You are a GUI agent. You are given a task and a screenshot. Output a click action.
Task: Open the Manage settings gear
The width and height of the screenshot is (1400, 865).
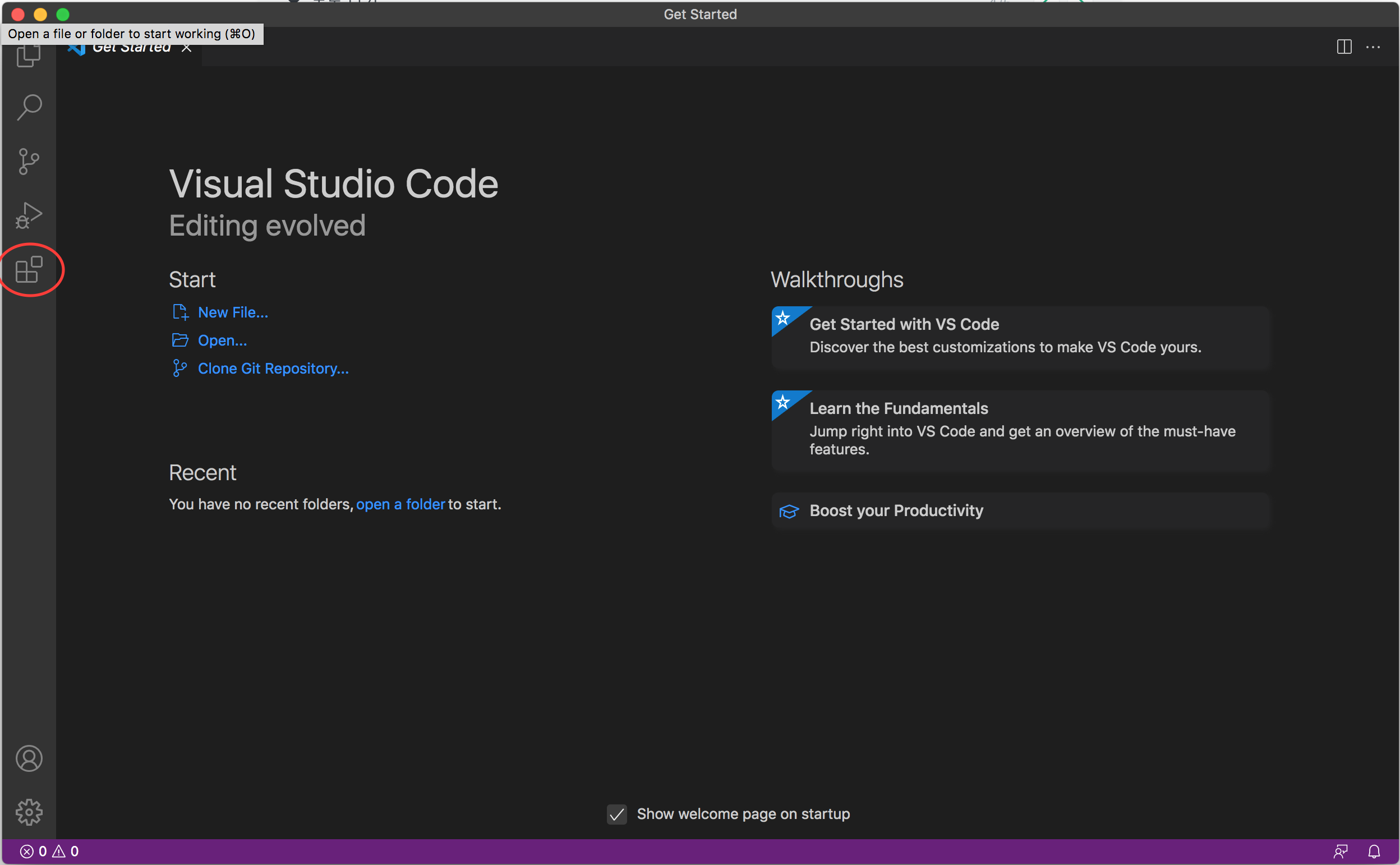click(29, 812)
